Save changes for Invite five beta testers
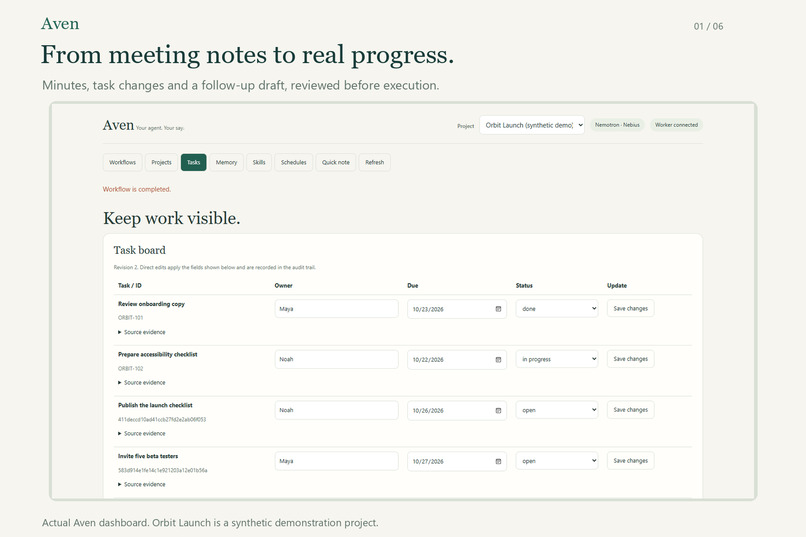The height and width of the screenshot is (537, 806). (630, 460)
